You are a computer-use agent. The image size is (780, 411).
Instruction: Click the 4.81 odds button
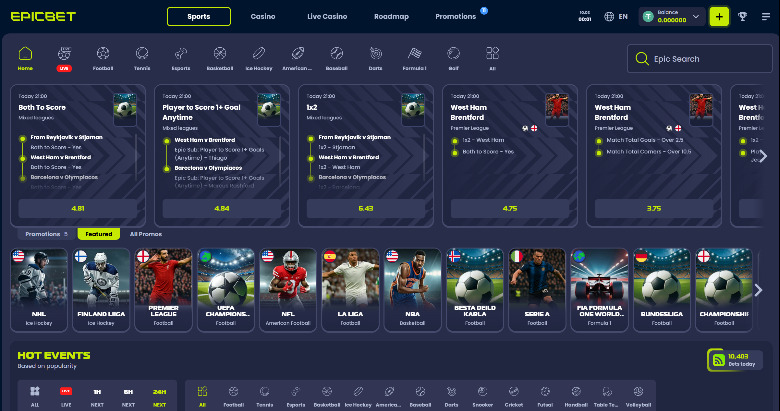[79, 209]
